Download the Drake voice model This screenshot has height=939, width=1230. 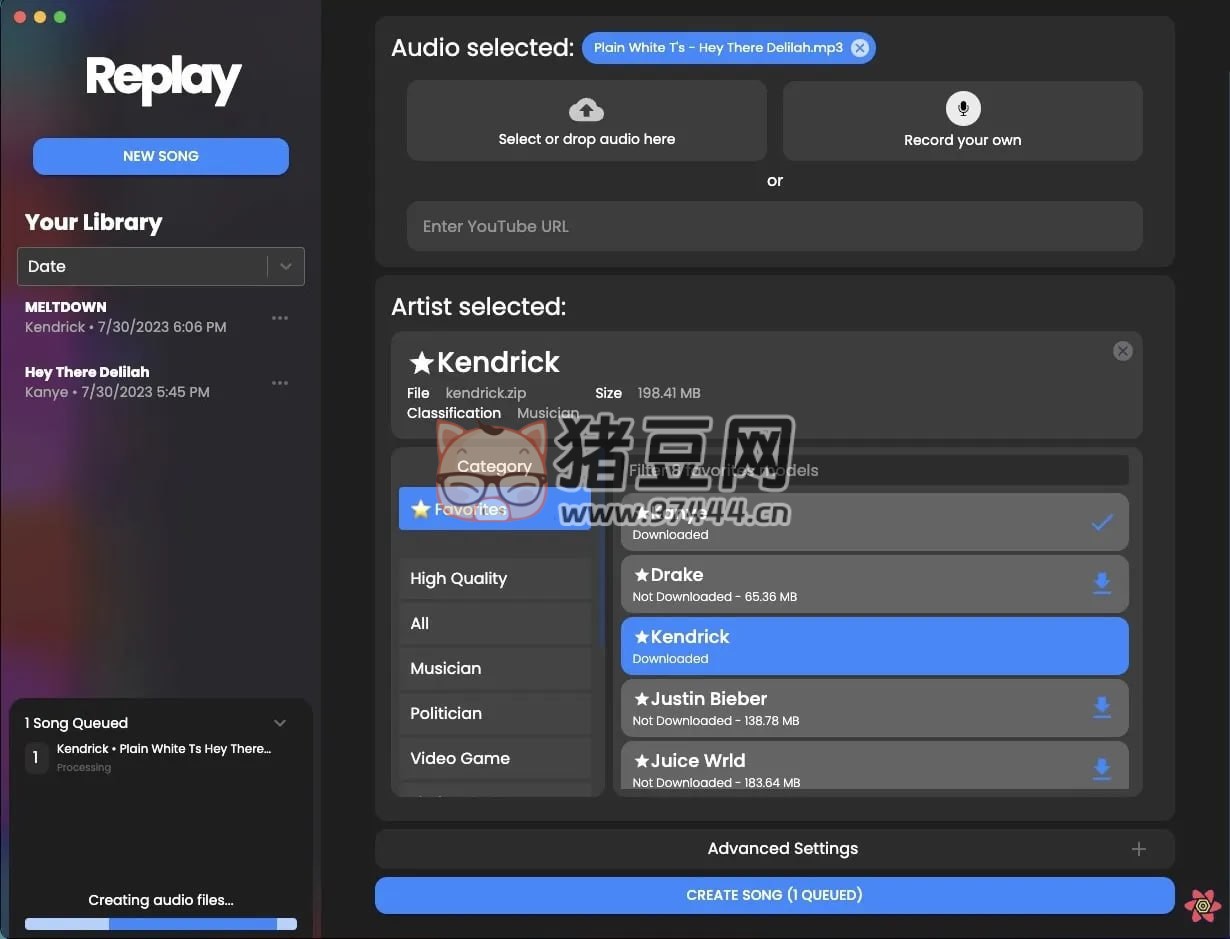click(1102, 584)
